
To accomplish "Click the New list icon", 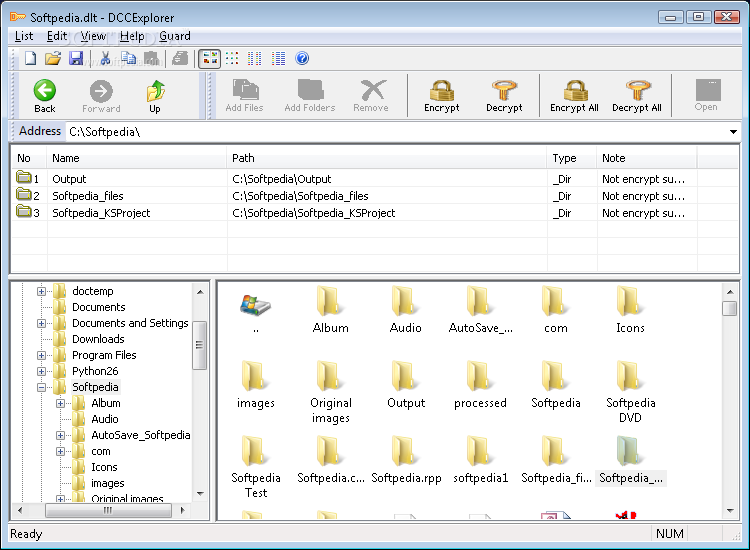I will pyautogui.click(x=31, y=58).
